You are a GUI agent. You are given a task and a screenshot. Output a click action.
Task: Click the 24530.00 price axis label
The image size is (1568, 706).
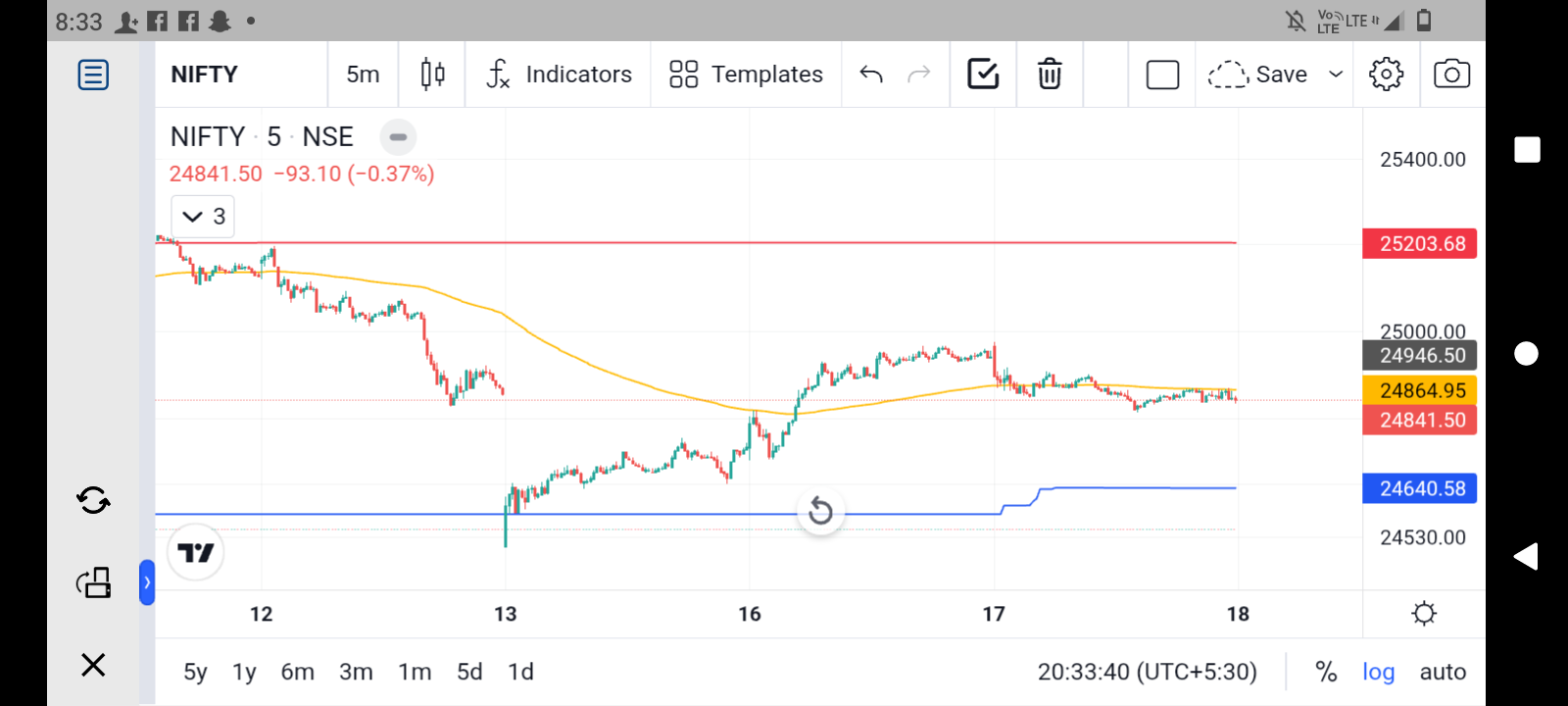tap(1423, 537)
